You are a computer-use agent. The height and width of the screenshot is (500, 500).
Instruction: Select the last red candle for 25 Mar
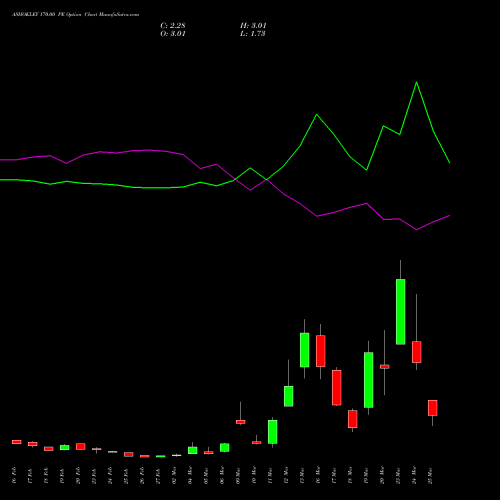[x=433, y=408]
